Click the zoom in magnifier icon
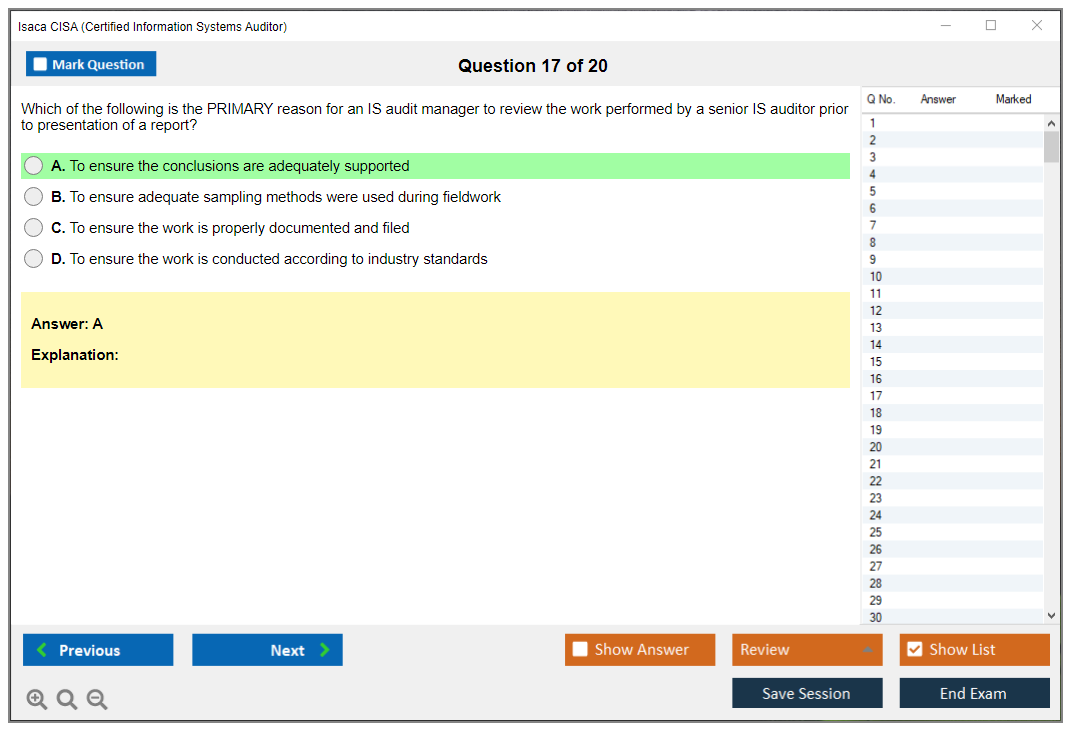 [37, 700]
